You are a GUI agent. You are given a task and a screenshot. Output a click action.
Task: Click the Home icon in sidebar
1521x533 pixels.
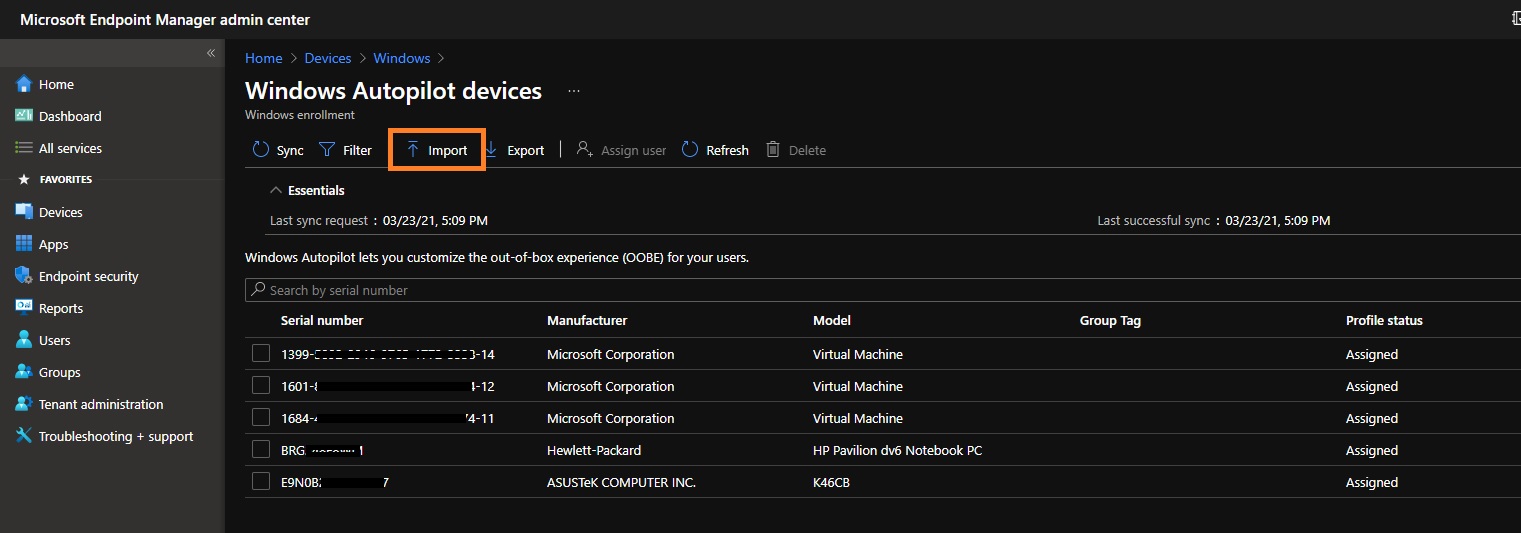coord(24,84)
